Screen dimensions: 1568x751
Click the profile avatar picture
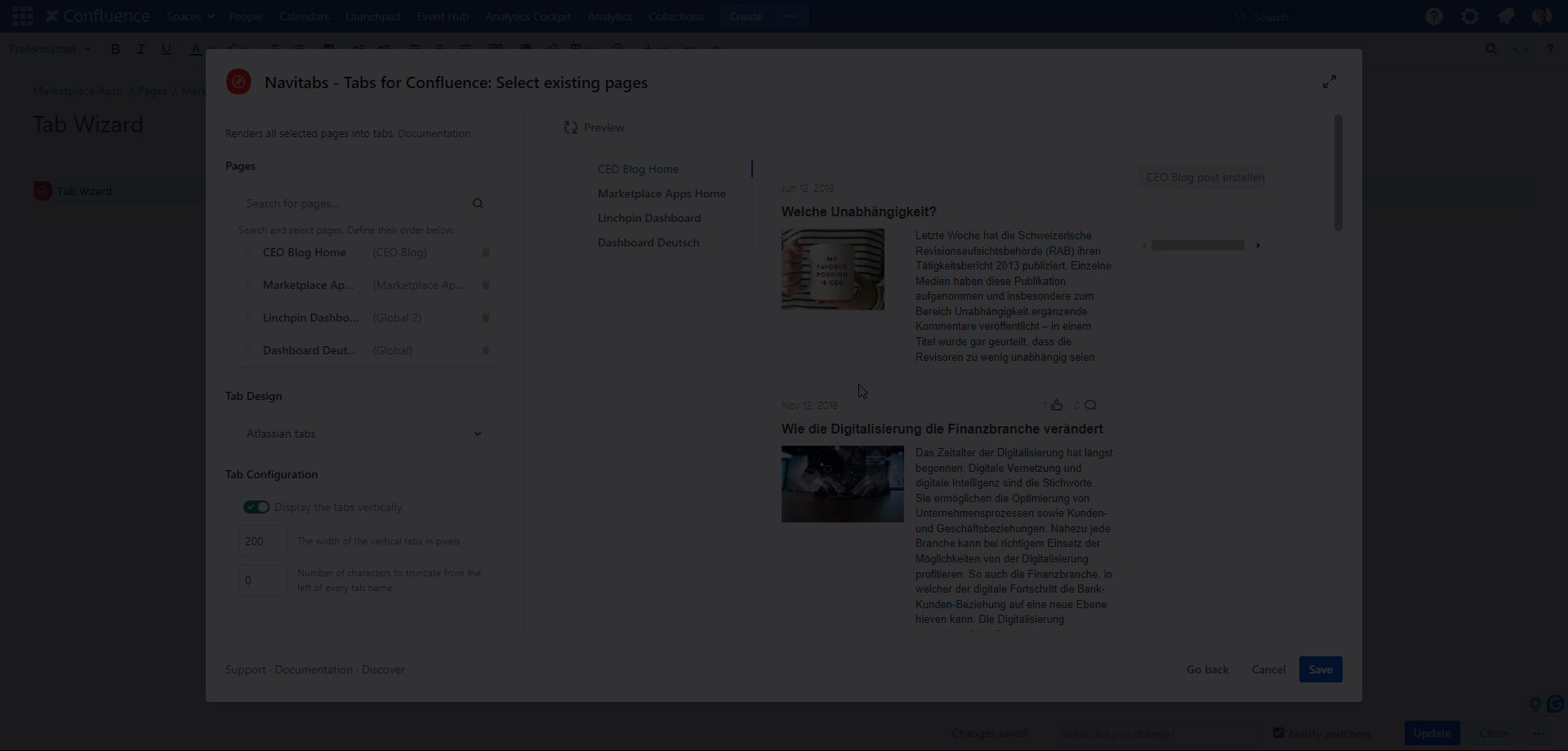[x=1543, y=16]
